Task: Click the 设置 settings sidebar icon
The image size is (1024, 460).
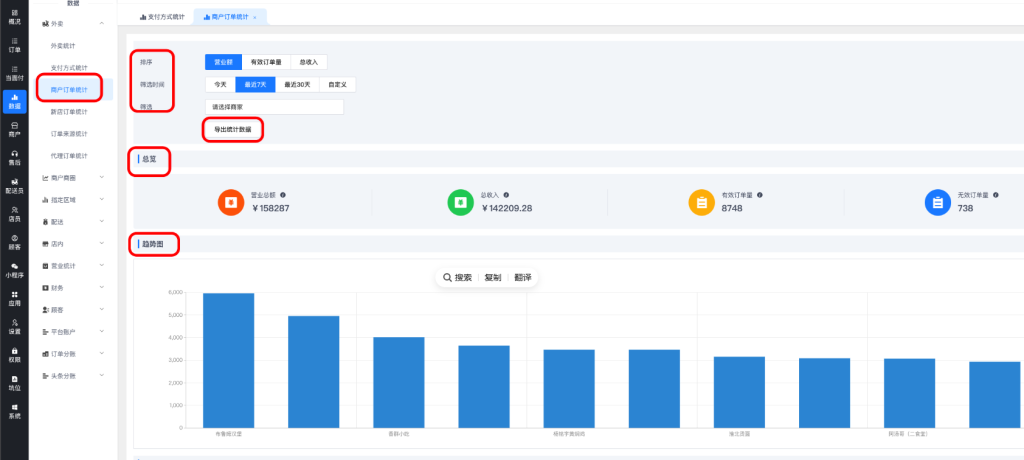Action: [14, 326]
